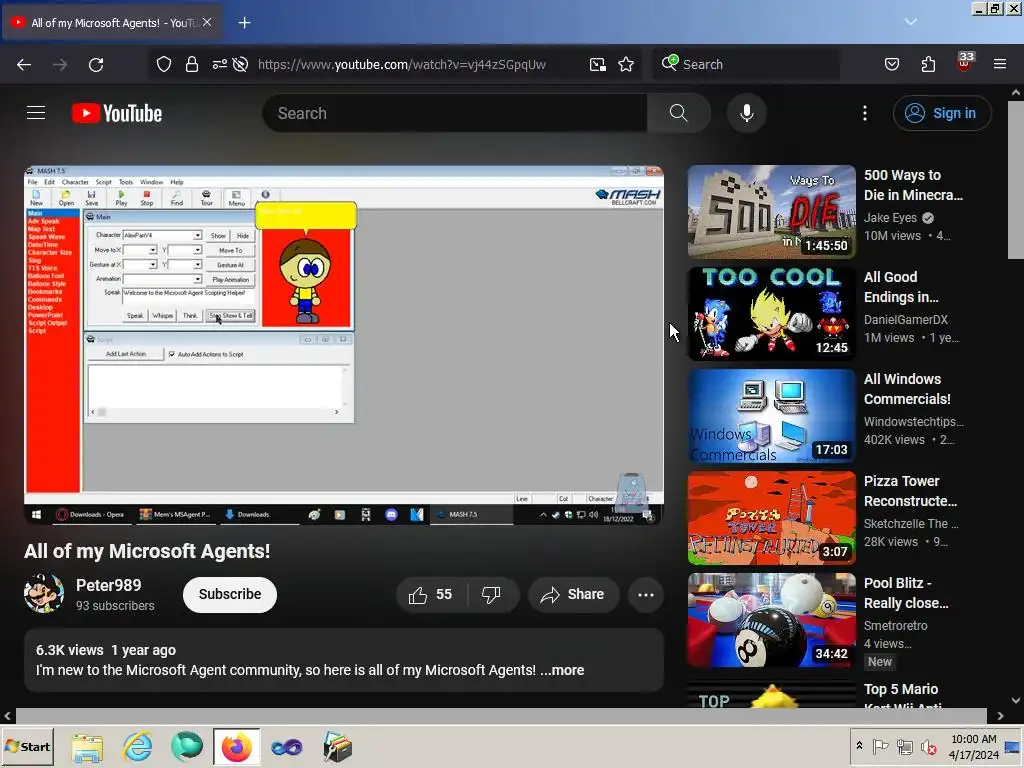Open the shield tracking protection icon
This screenshot has width=1024, height=768.
(164, 64)
